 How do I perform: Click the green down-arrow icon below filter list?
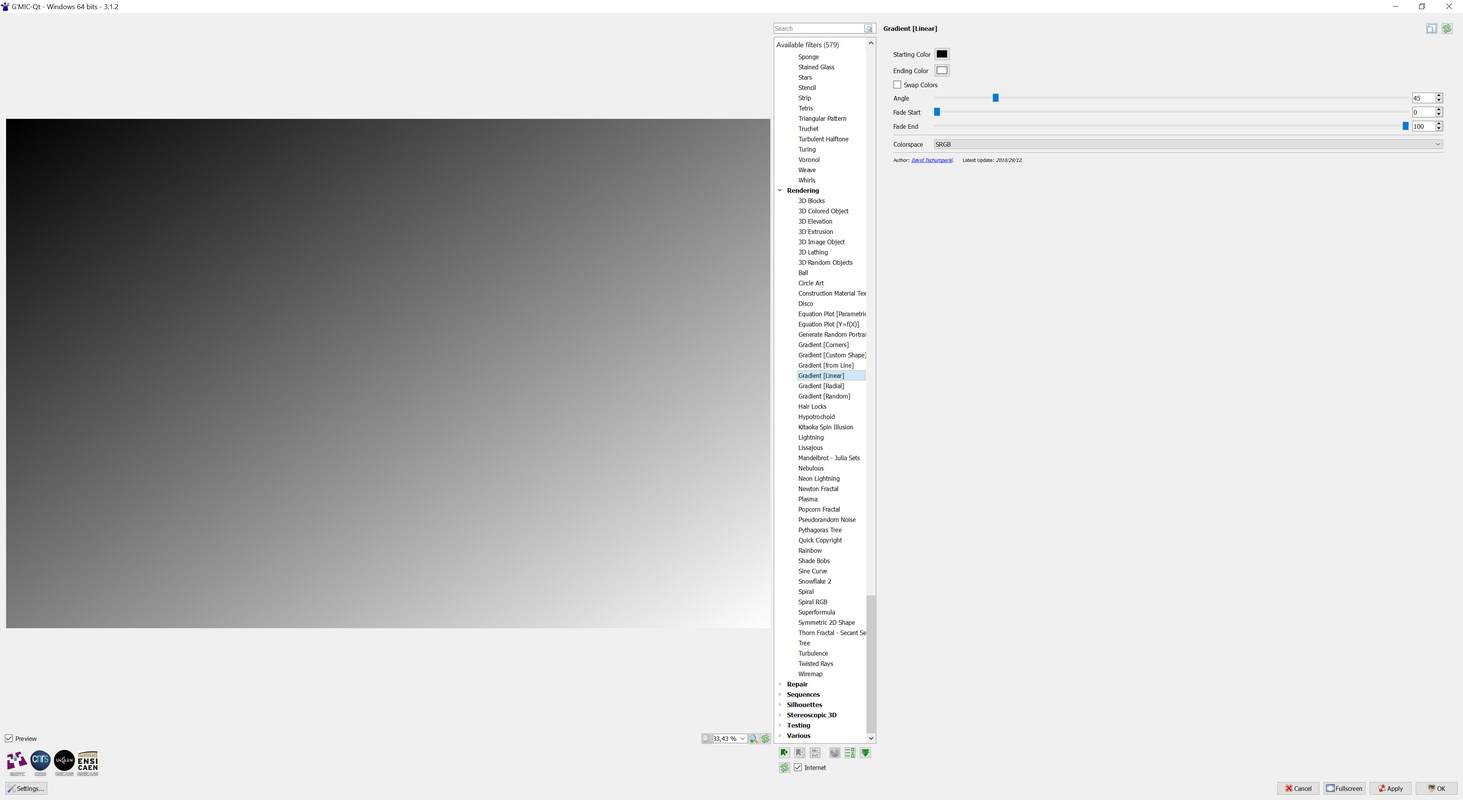865,752
